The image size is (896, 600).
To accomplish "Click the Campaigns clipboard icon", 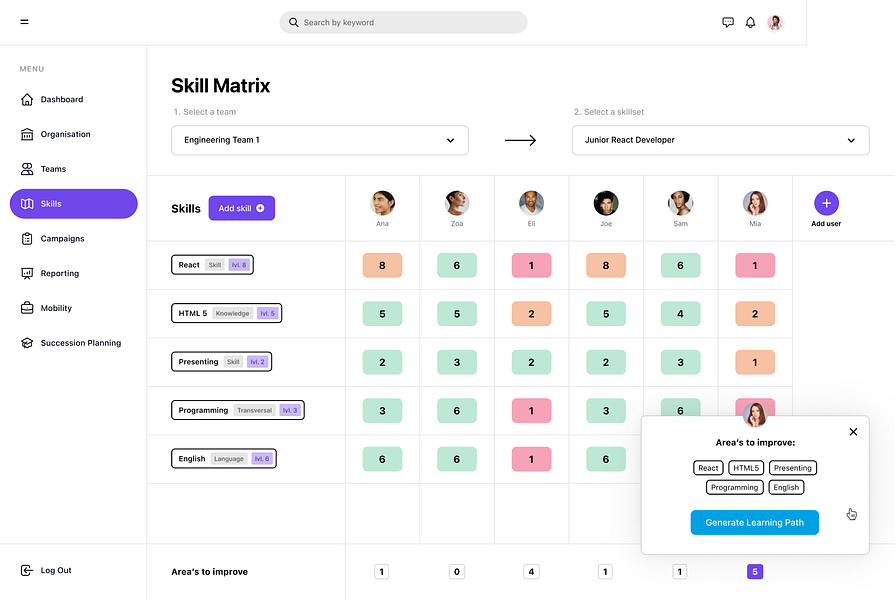I will click(27, 239).
